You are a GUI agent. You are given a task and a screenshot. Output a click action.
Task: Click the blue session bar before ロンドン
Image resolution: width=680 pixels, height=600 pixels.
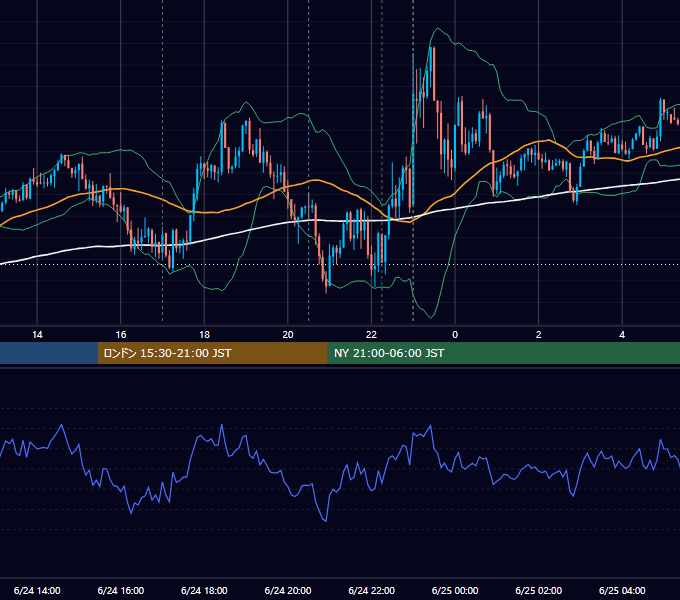click(49, 353)
